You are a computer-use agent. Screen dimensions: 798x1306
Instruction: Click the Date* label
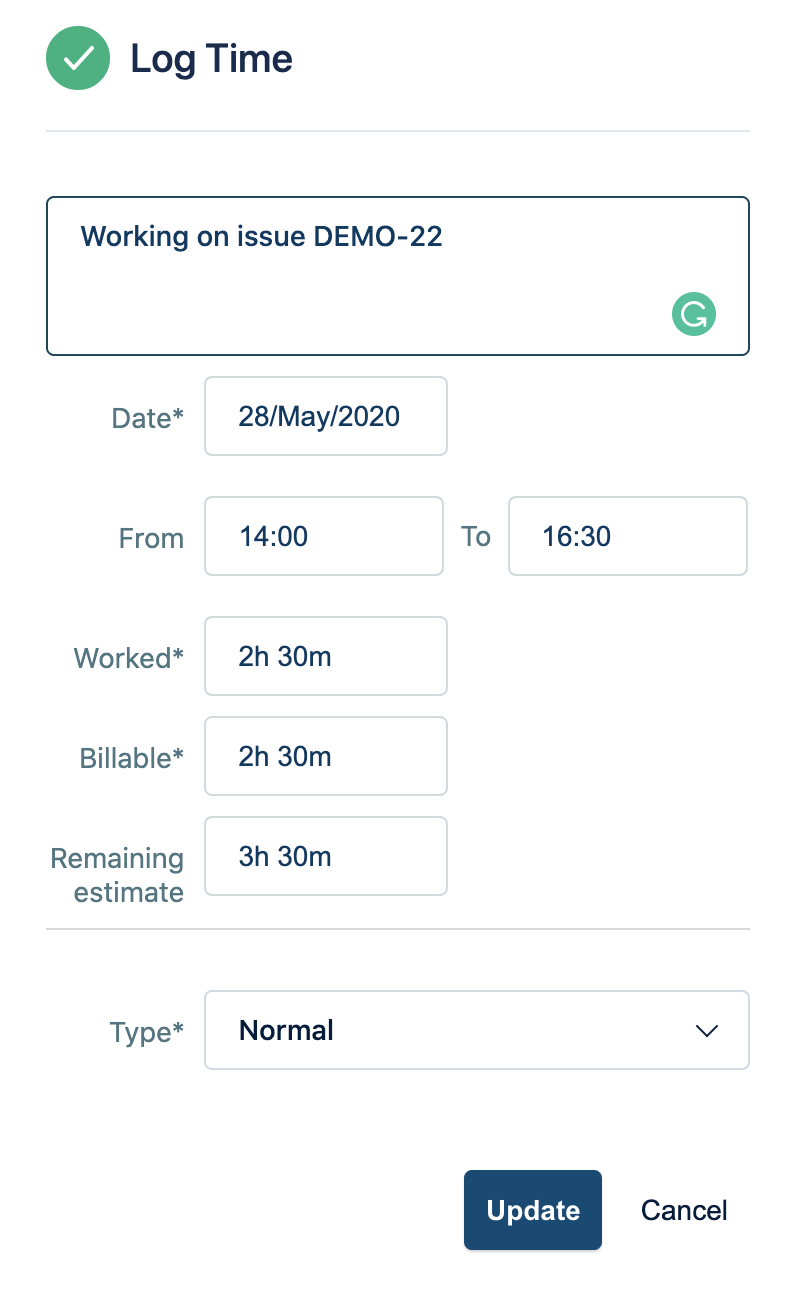[x=148, y=418]
